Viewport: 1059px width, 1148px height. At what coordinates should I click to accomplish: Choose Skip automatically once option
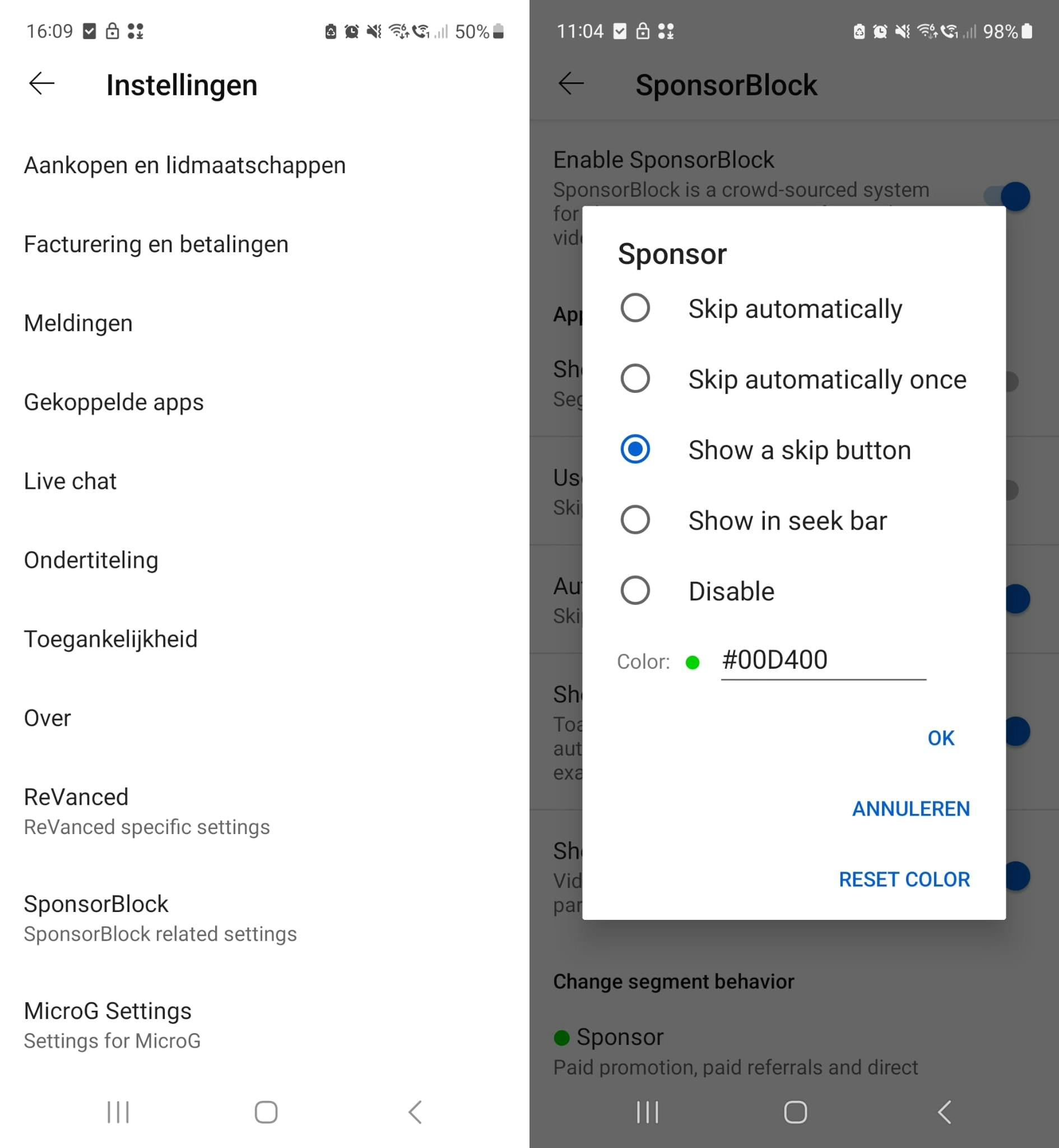click(635, 379)
